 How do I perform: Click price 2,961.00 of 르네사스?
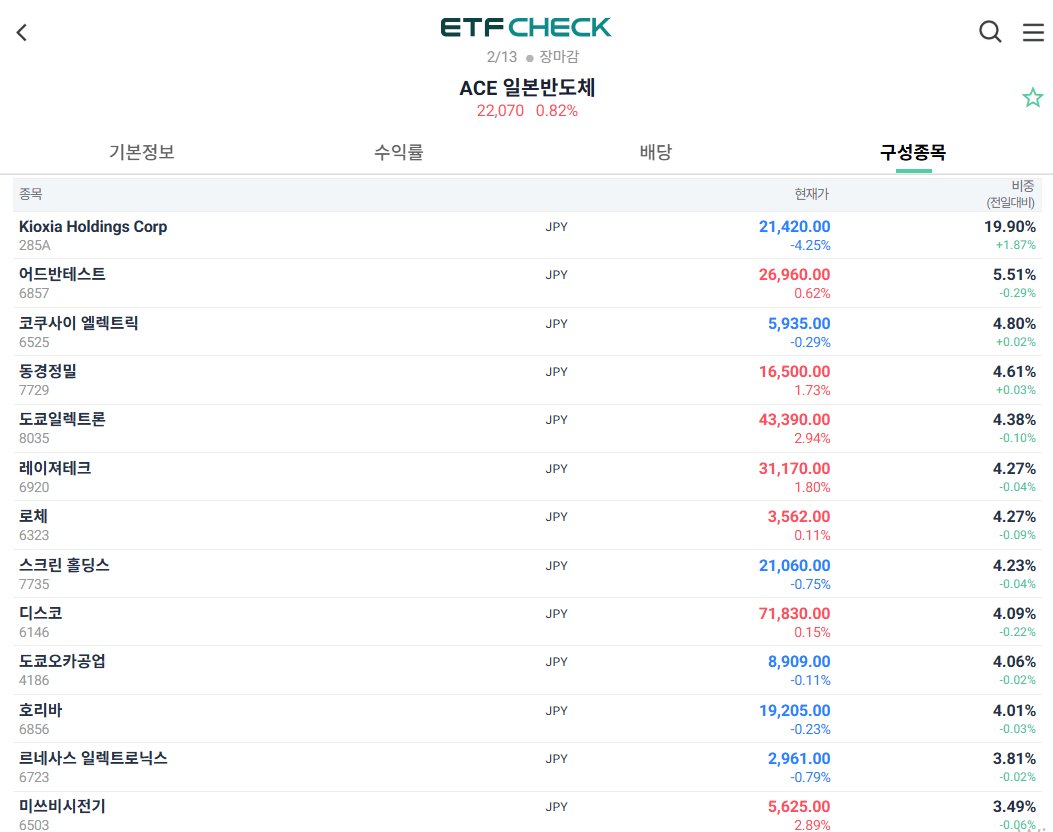point(799,759)
